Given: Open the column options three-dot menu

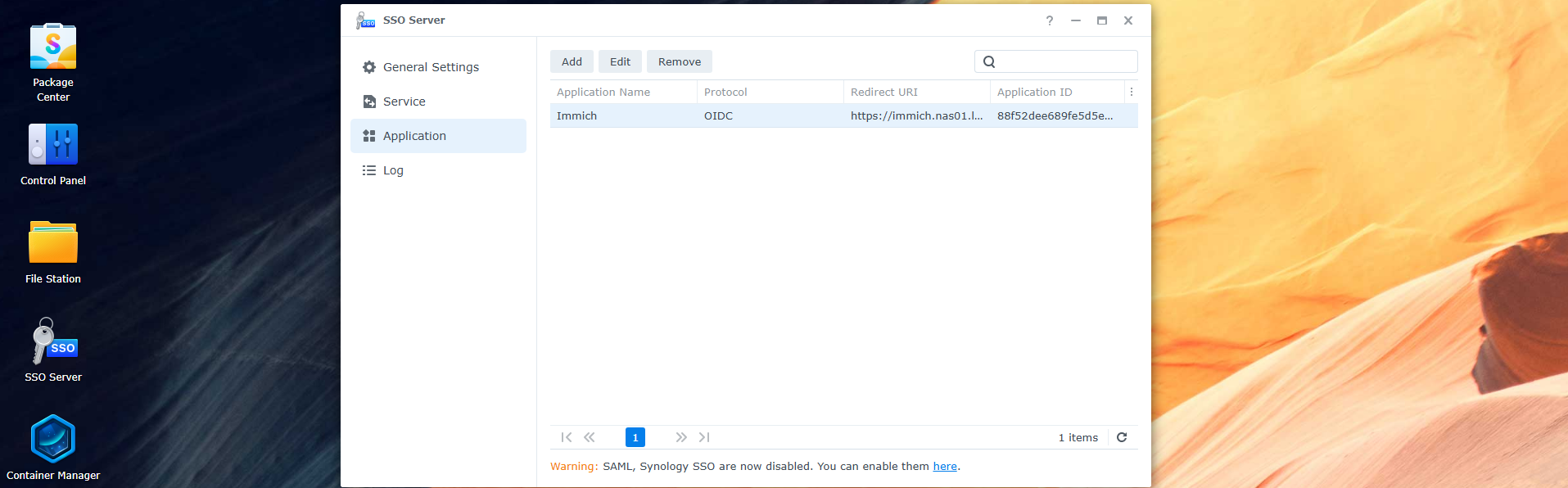Looking at the screenshot, I should click(x=1132, y=93).
